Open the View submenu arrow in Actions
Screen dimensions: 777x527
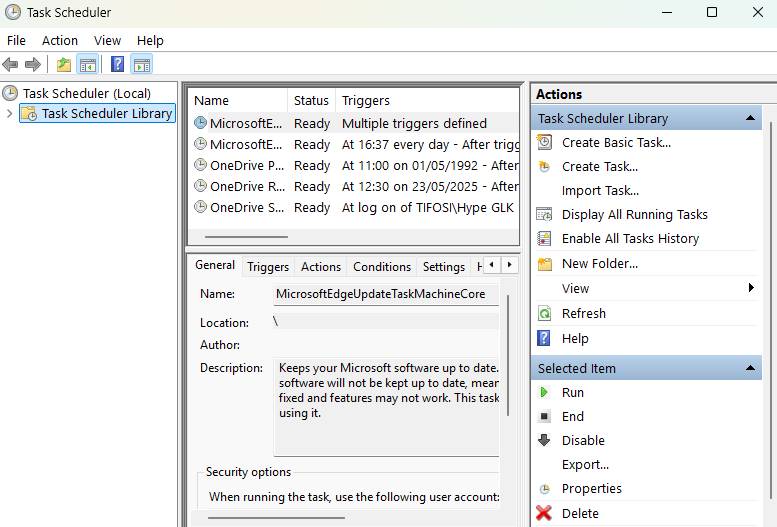click(751, 288)
